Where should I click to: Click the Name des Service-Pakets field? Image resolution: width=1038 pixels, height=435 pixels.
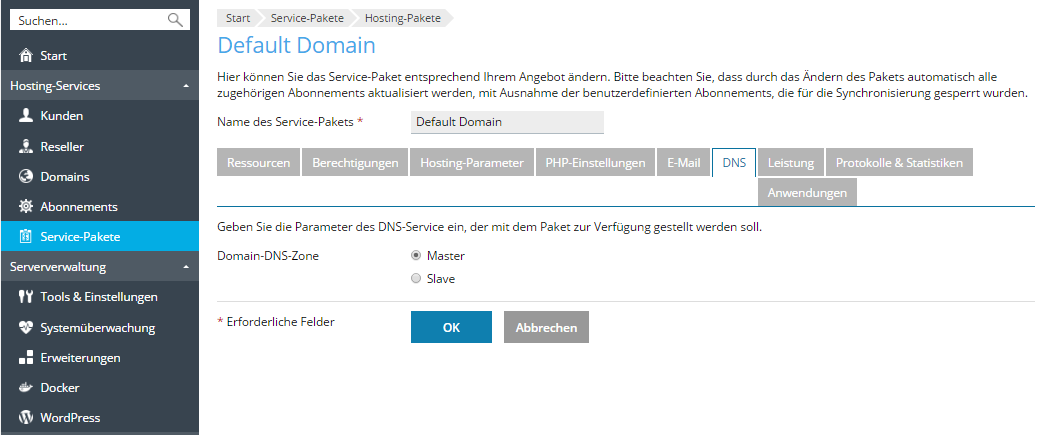(x=507, y=122)
